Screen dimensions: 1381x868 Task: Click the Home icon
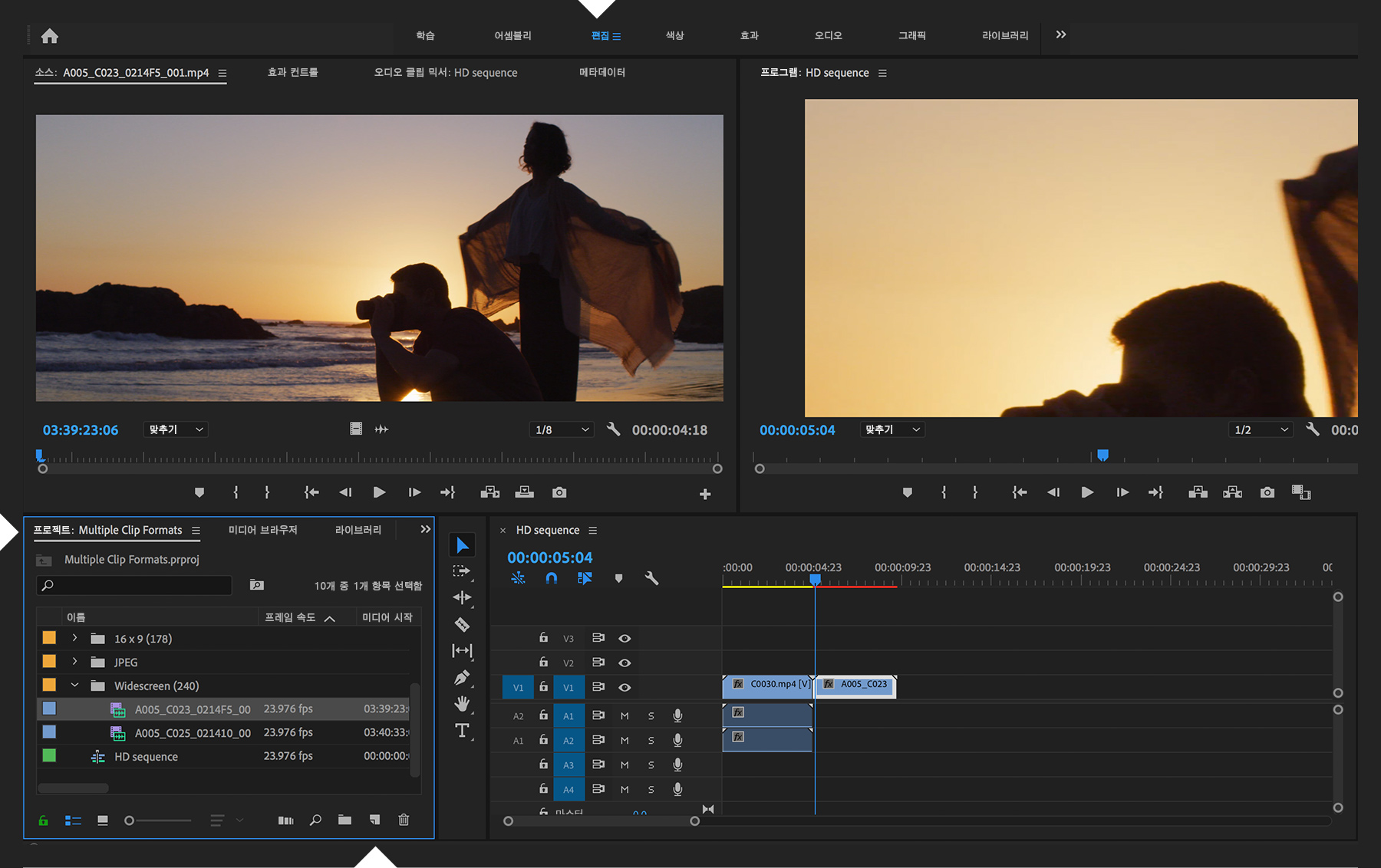pos(50,36)
